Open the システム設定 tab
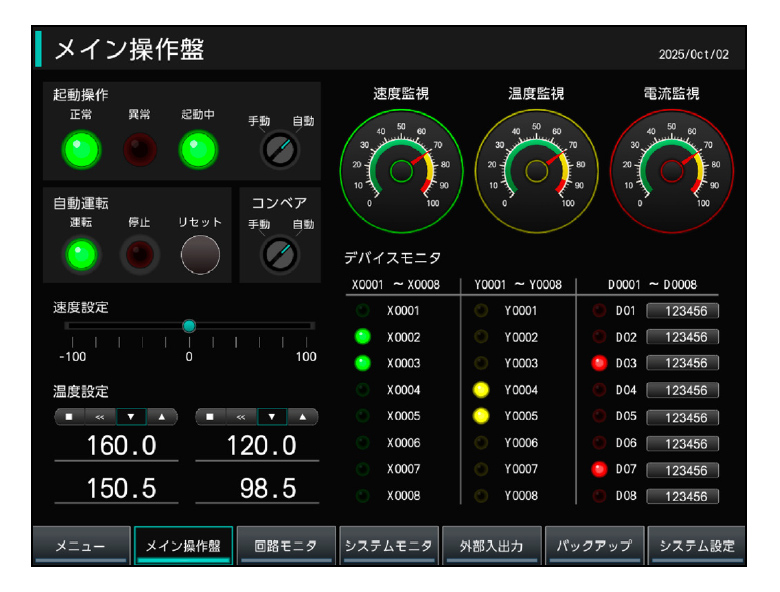Image resolution: width=780 pixels, height=592 pixels. coord(697,546)
